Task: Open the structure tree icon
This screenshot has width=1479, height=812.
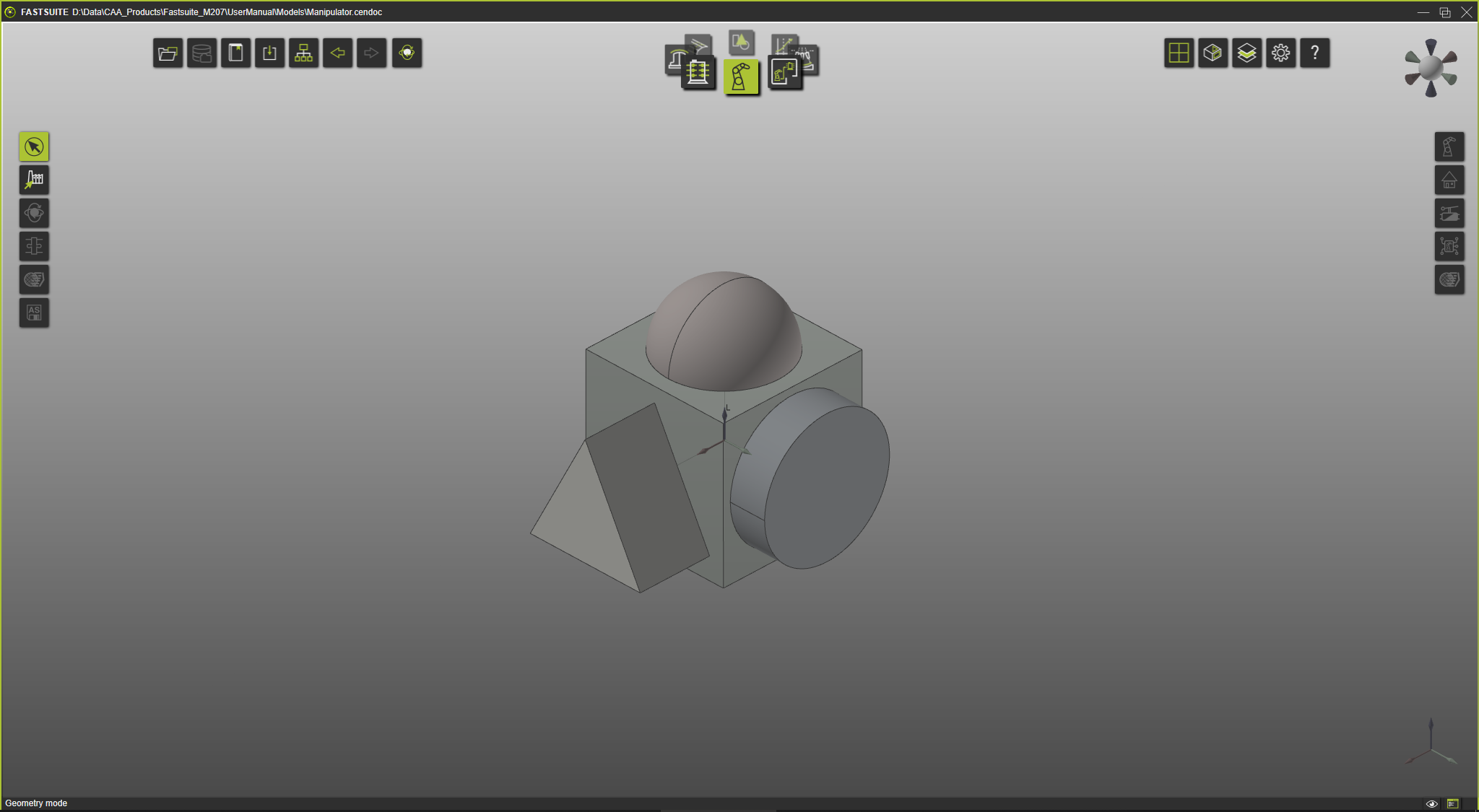Action: point(303,53)
